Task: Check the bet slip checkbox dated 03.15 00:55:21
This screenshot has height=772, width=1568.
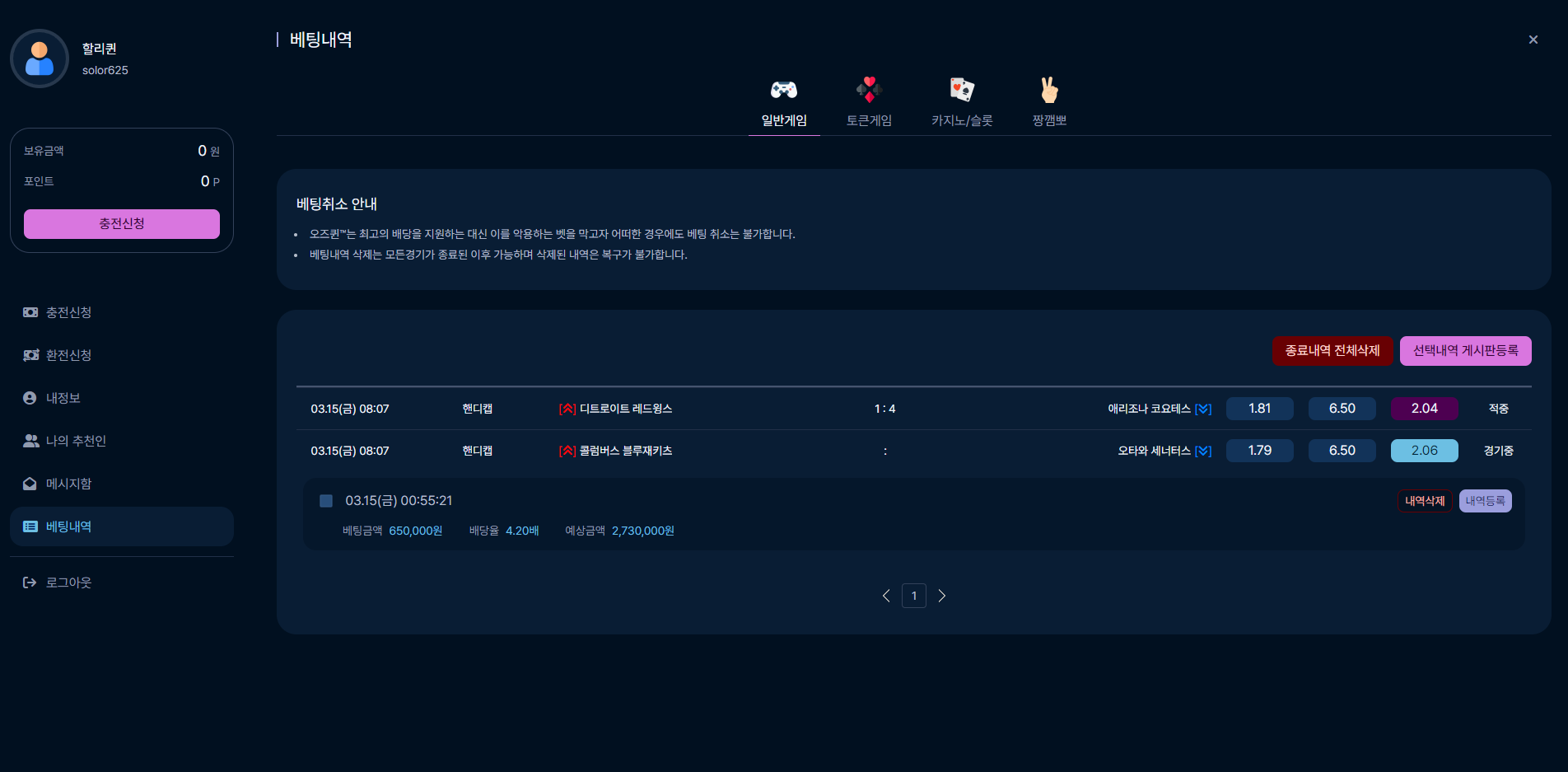Action: [x=326, y=501]
